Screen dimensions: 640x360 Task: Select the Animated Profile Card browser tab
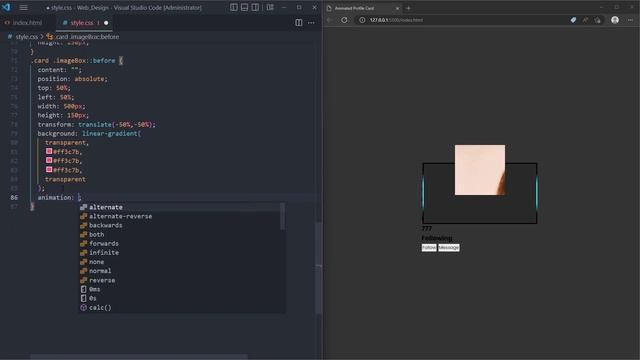(x=363, y=8)
